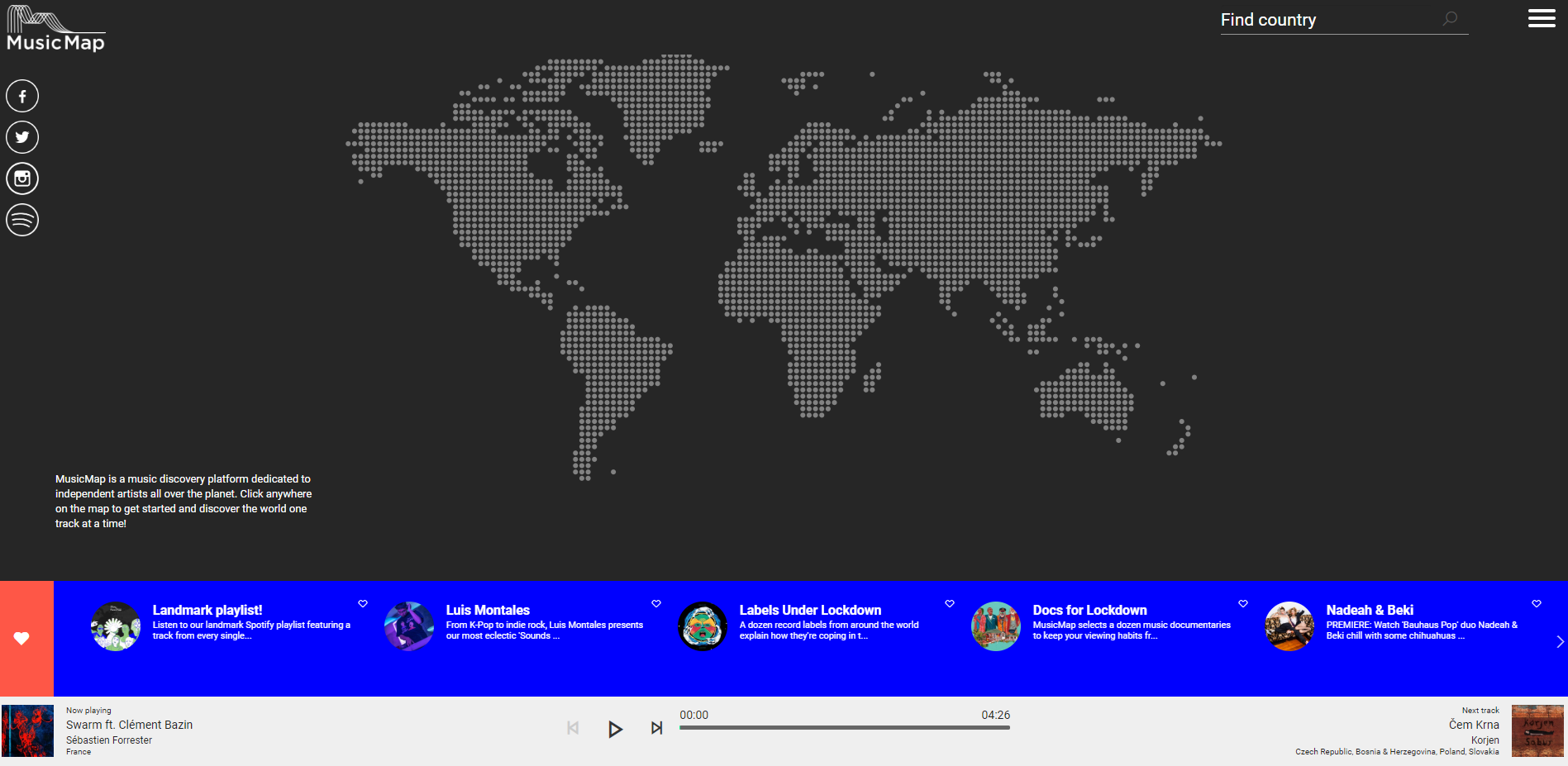Screen dimensions: 1568x766
Task: Favorite the Landmark playlist card
Action: (363, 604)
